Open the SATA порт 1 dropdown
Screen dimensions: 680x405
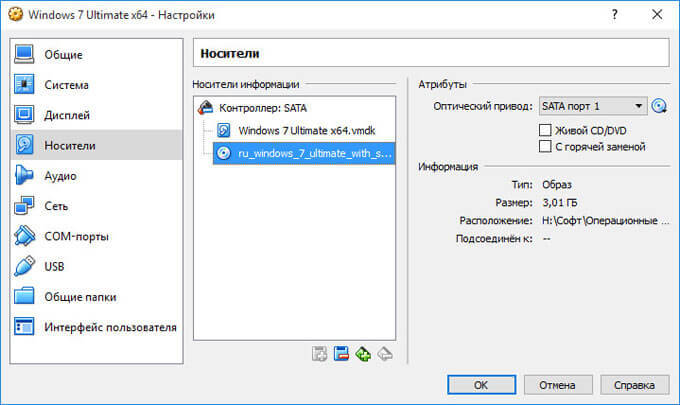(593, 106)
